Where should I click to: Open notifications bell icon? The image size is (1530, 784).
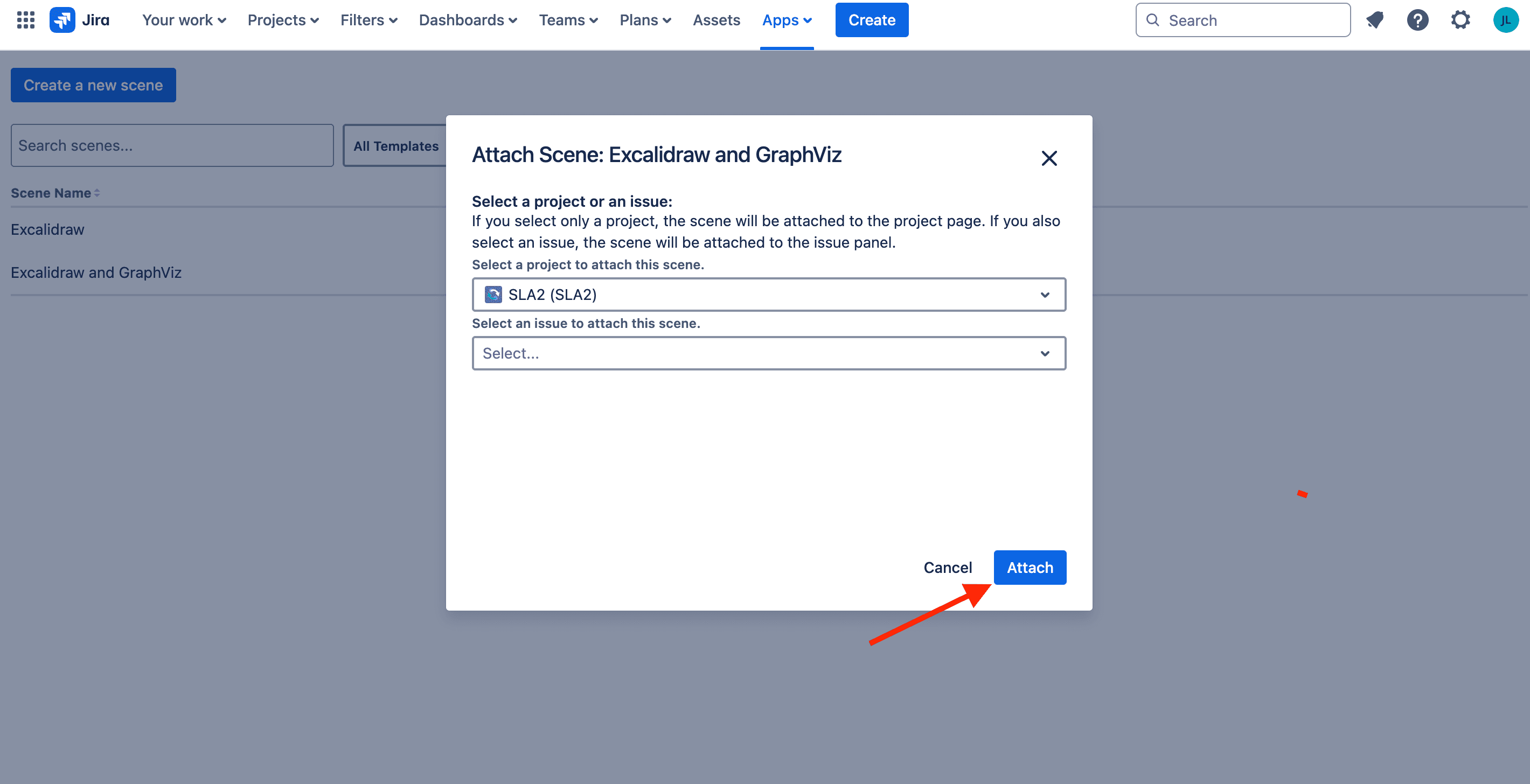click(x=1375, y=20)
